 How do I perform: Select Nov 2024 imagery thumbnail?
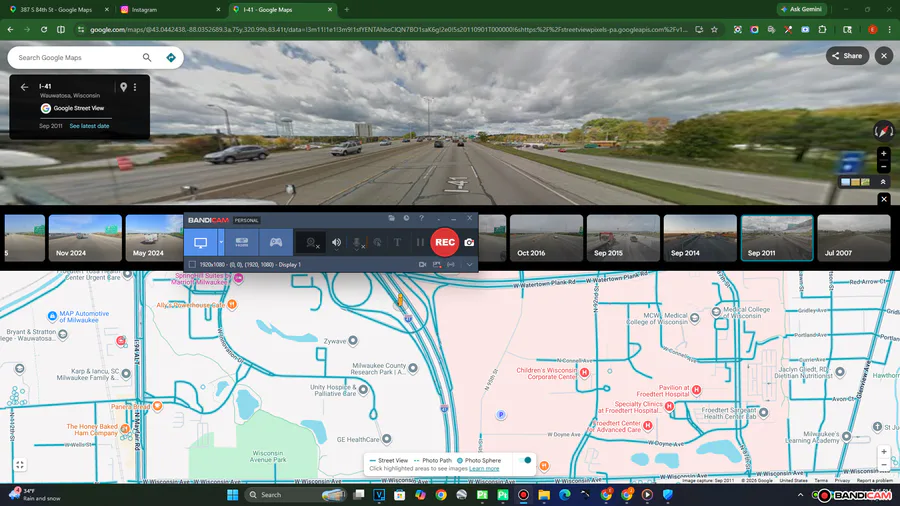click(85, 238)
